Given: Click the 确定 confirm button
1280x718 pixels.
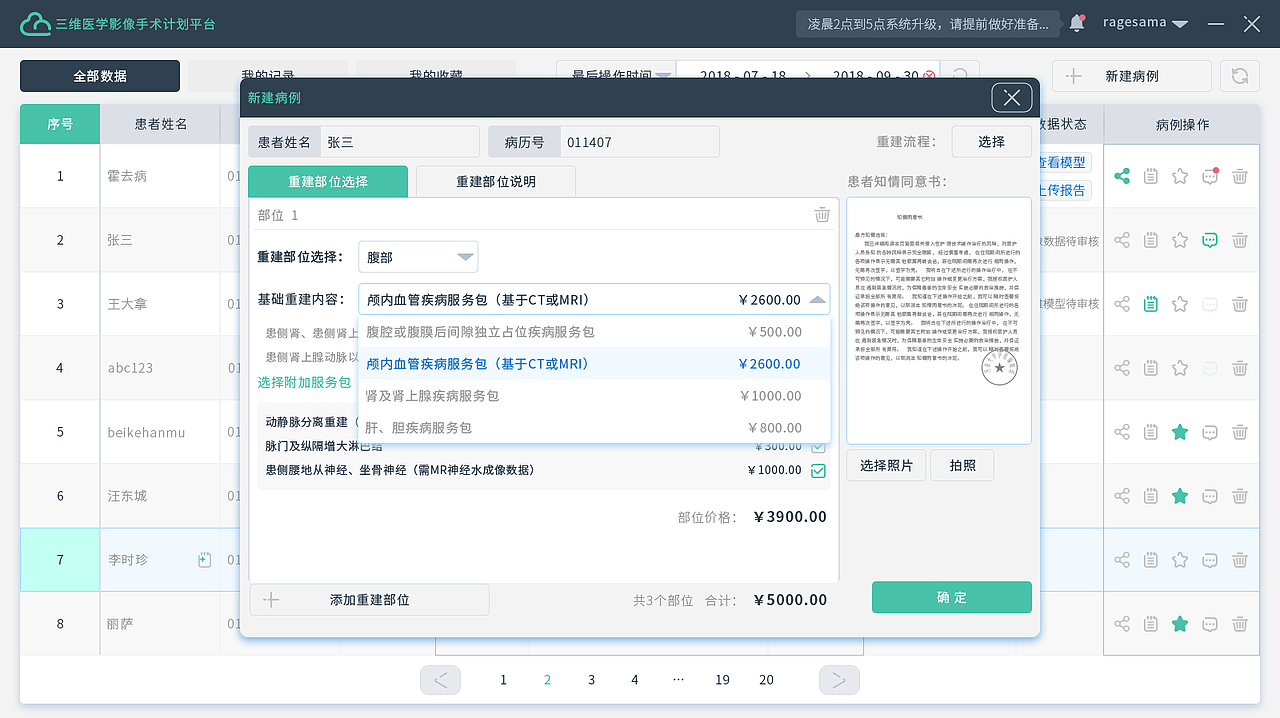Looking at the screenshot, I should (x=951, y=596).
